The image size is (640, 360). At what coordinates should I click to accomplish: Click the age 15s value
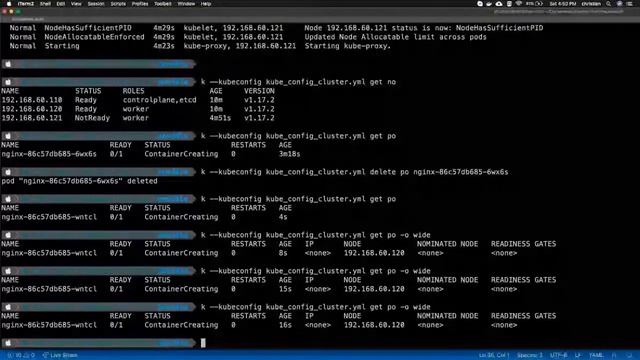[x=285, y=289]
